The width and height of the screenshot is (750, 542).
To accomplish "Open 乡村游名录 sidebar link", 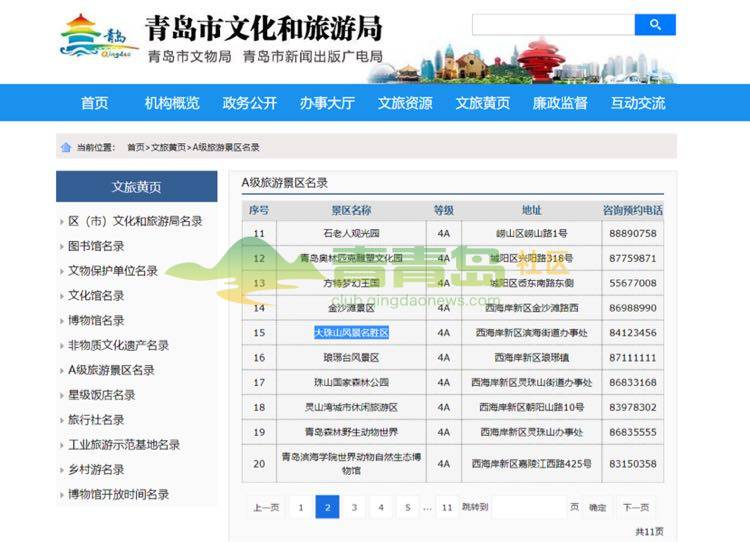I will point(96,469).
